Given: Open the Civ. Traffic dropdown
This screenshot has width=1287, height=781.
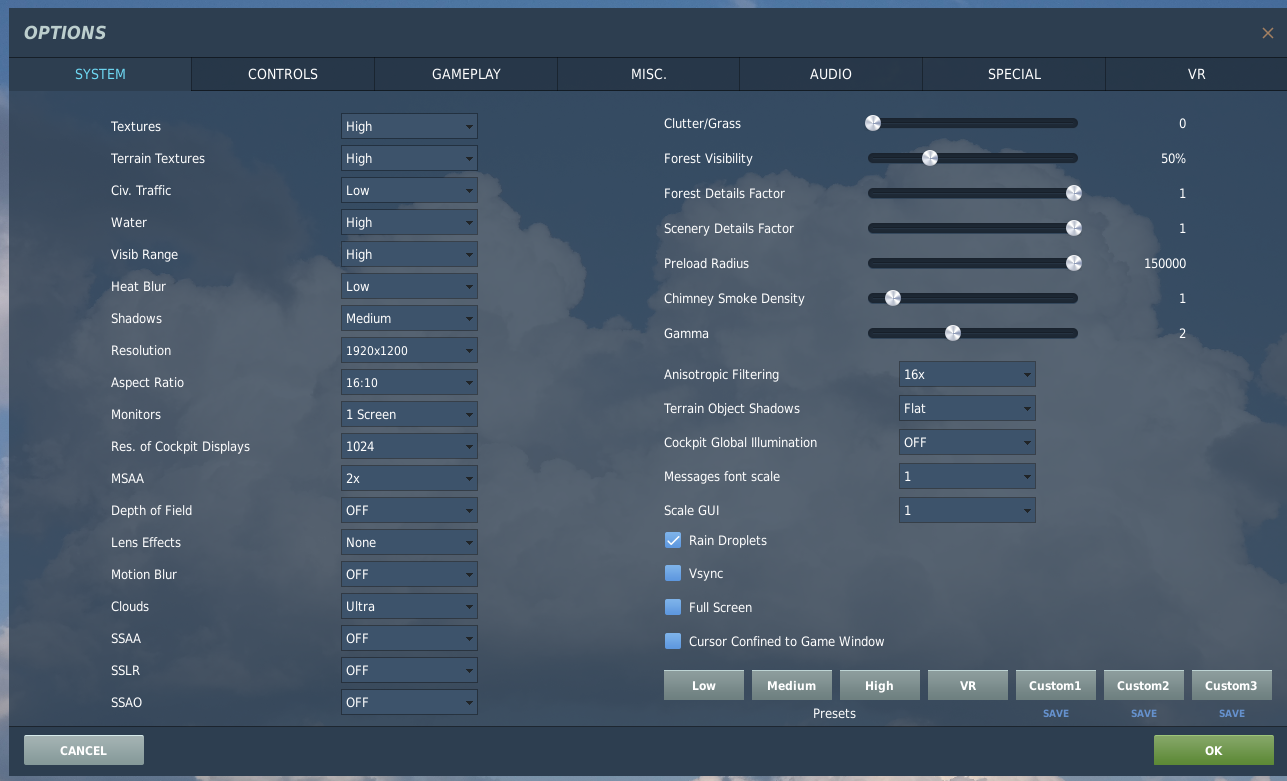Looking at the screenshot, I should point(409,190).
